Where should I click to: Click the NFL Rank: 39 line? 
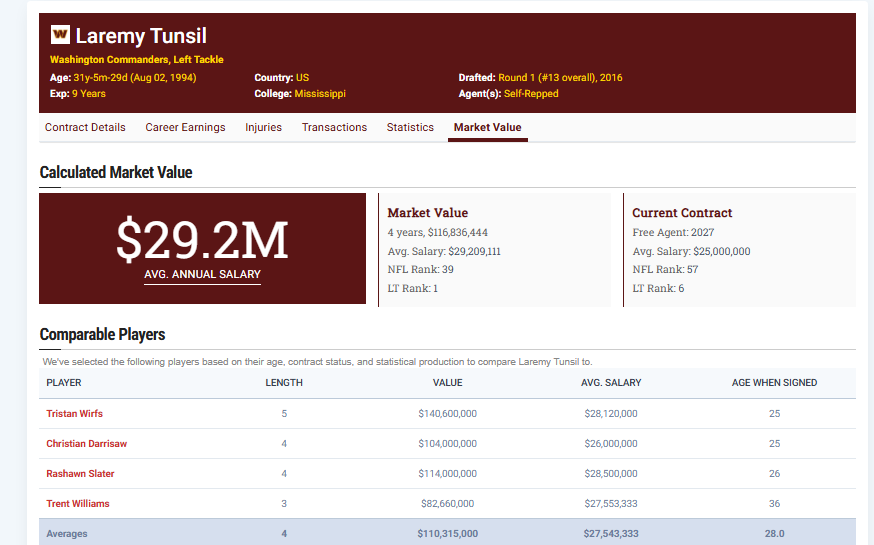point(421,270)
